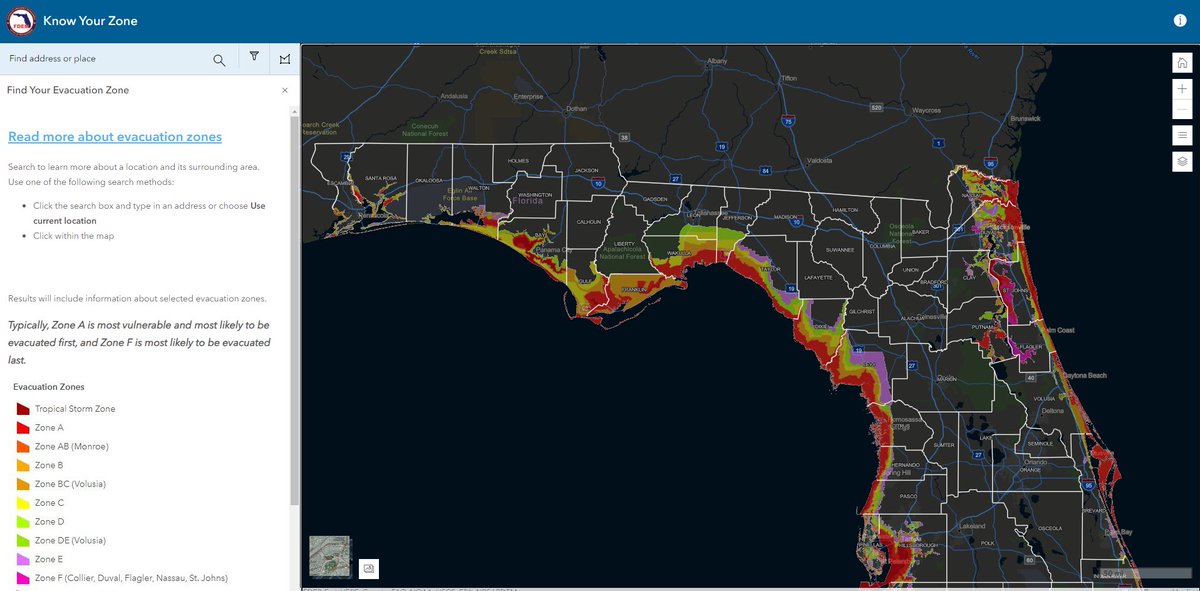
Task: Click the filter funnel icon beside search
Action: click(254, 57)
